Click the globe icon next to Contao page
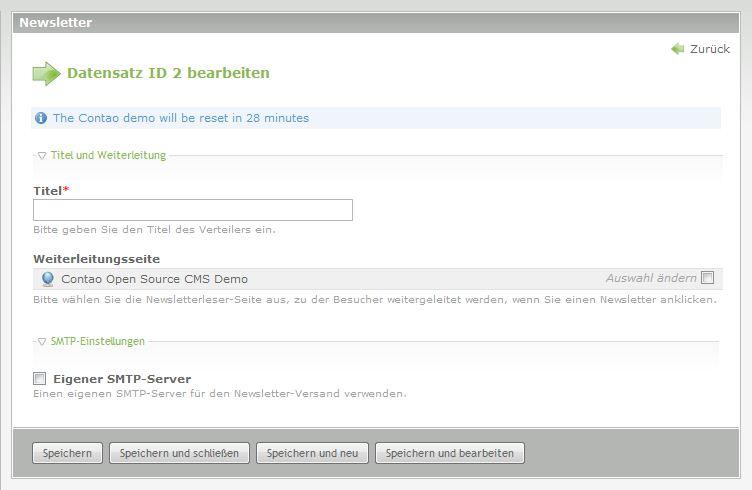Viewport: 752px width, 490px height. coord(47,279)
